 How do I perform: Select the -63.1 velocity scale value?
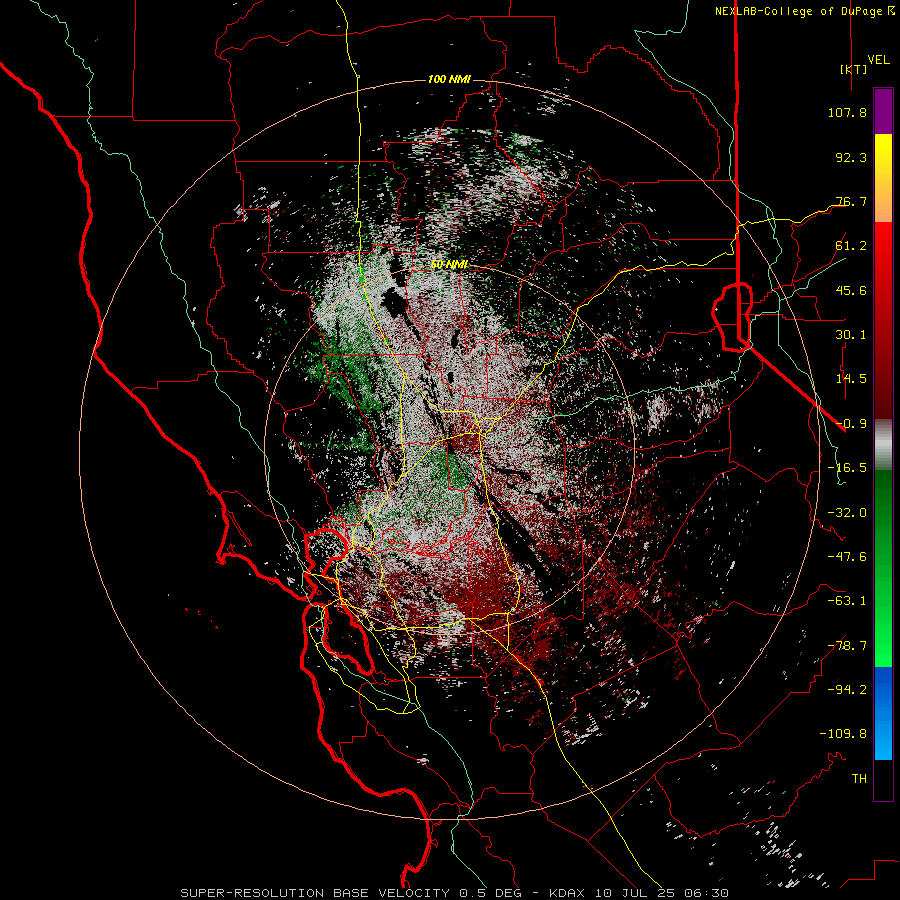(x=847, y=601)
